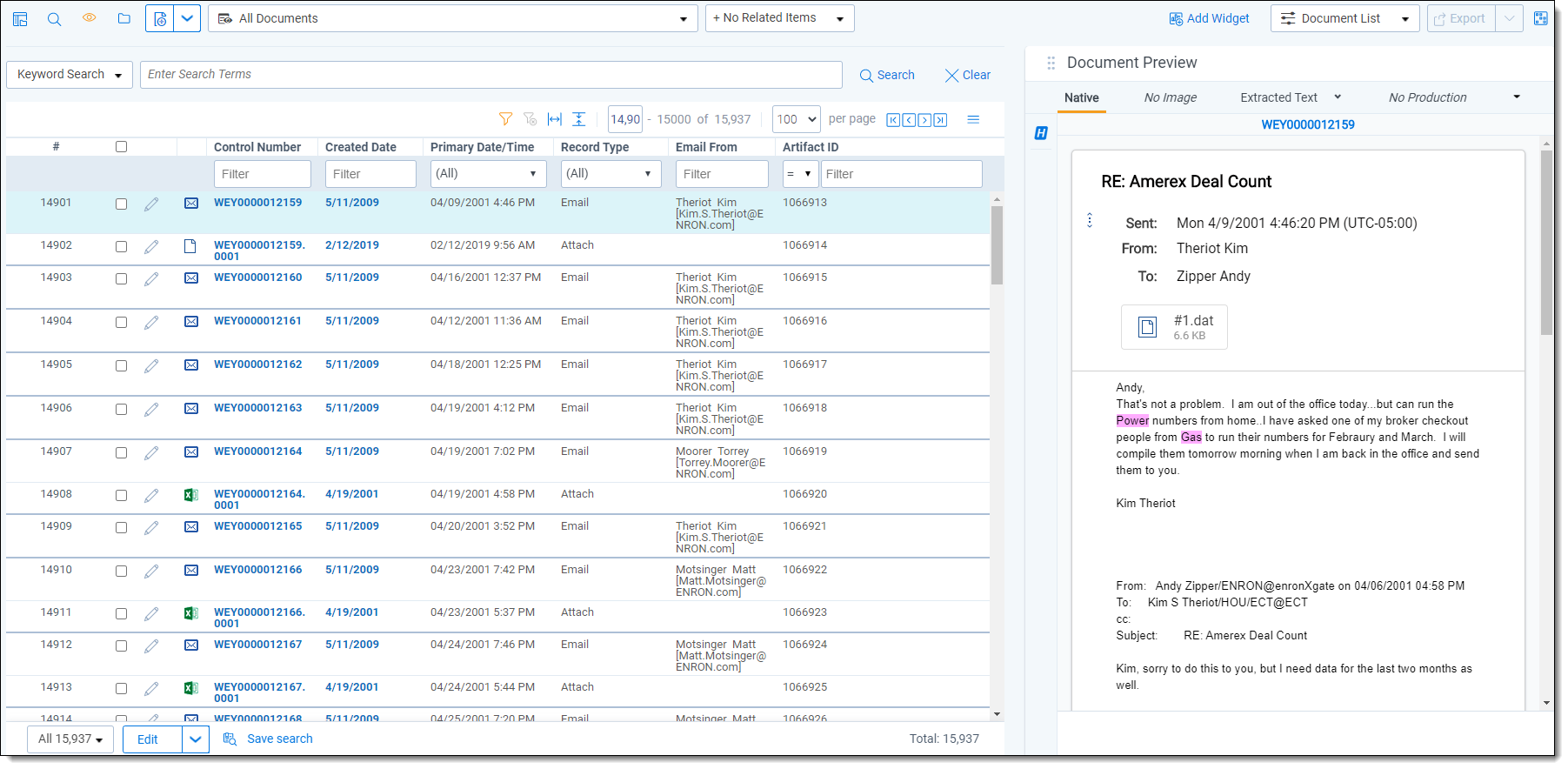Viewport: 1568px width, 769px height.
Task: Open the All Documents view dropdown
Action: pos(452,18)
